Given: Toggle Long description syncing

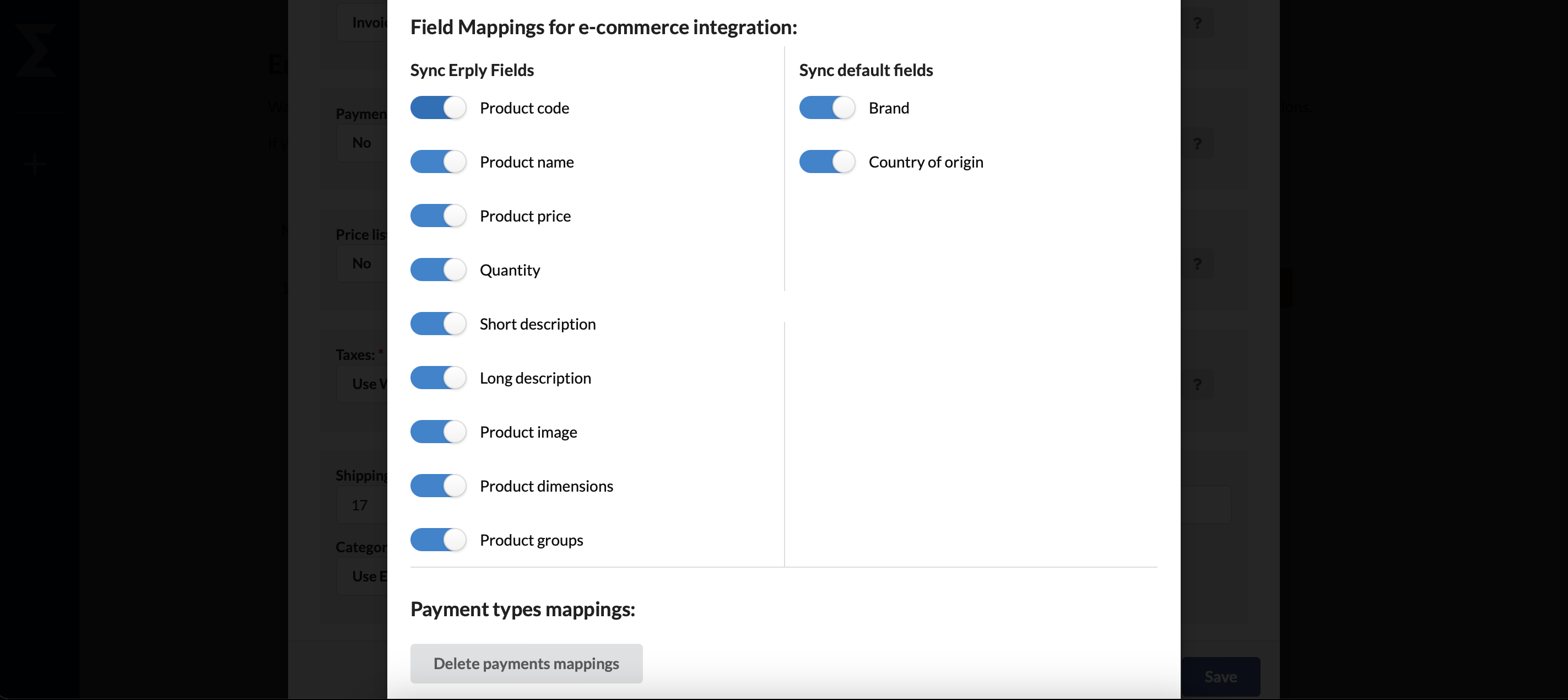Looking at the screenshot, I should coord(438,378).
